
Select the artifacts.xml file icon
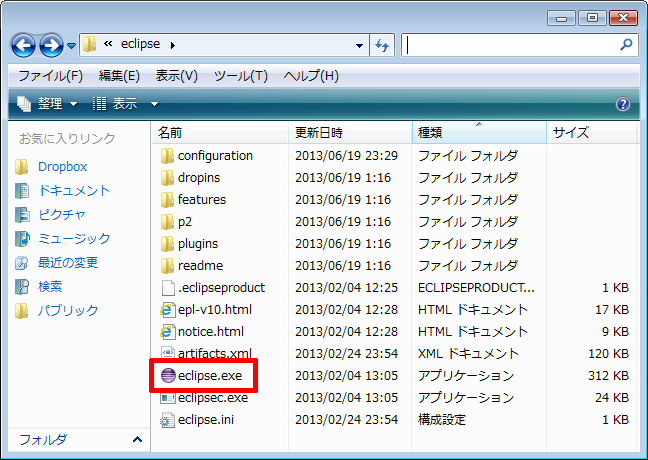point(167,353)
